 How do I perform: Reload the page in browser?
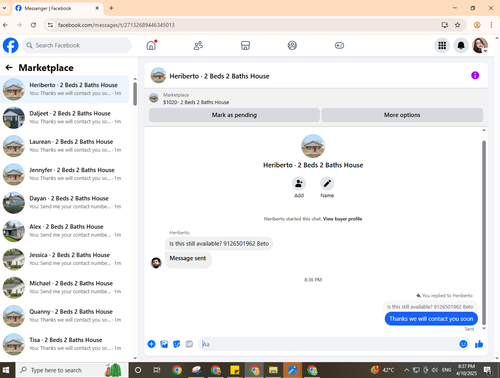pos(33,25)
